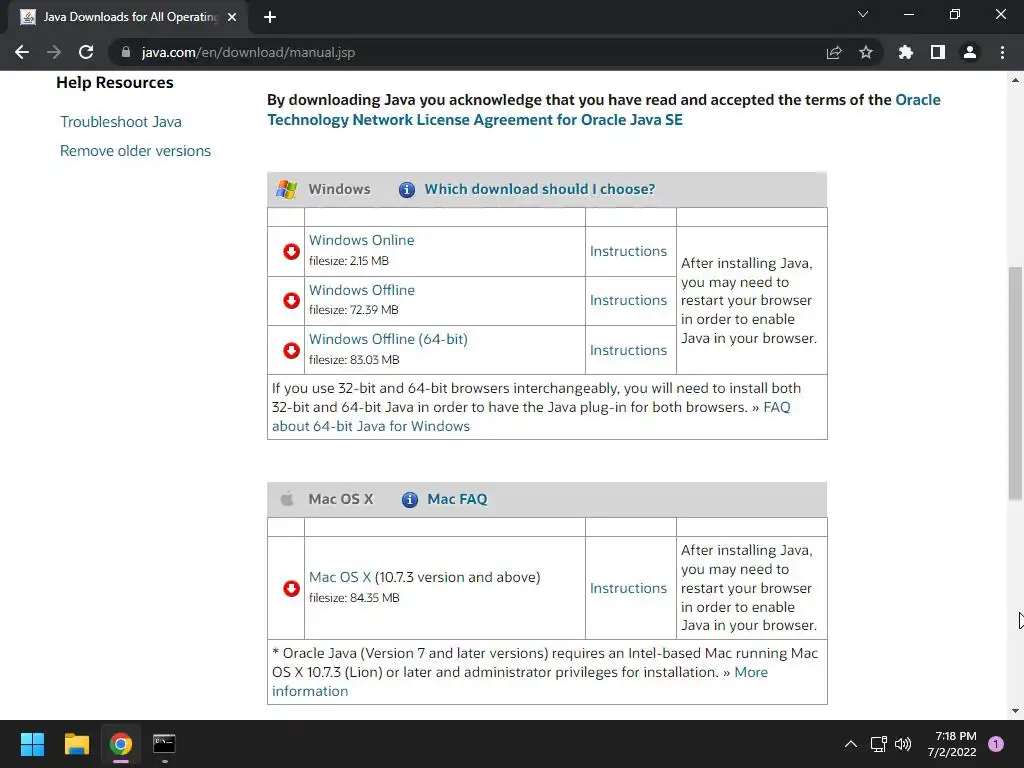
Task: Open the Mac FAQ link
Action: click(457, 500)
